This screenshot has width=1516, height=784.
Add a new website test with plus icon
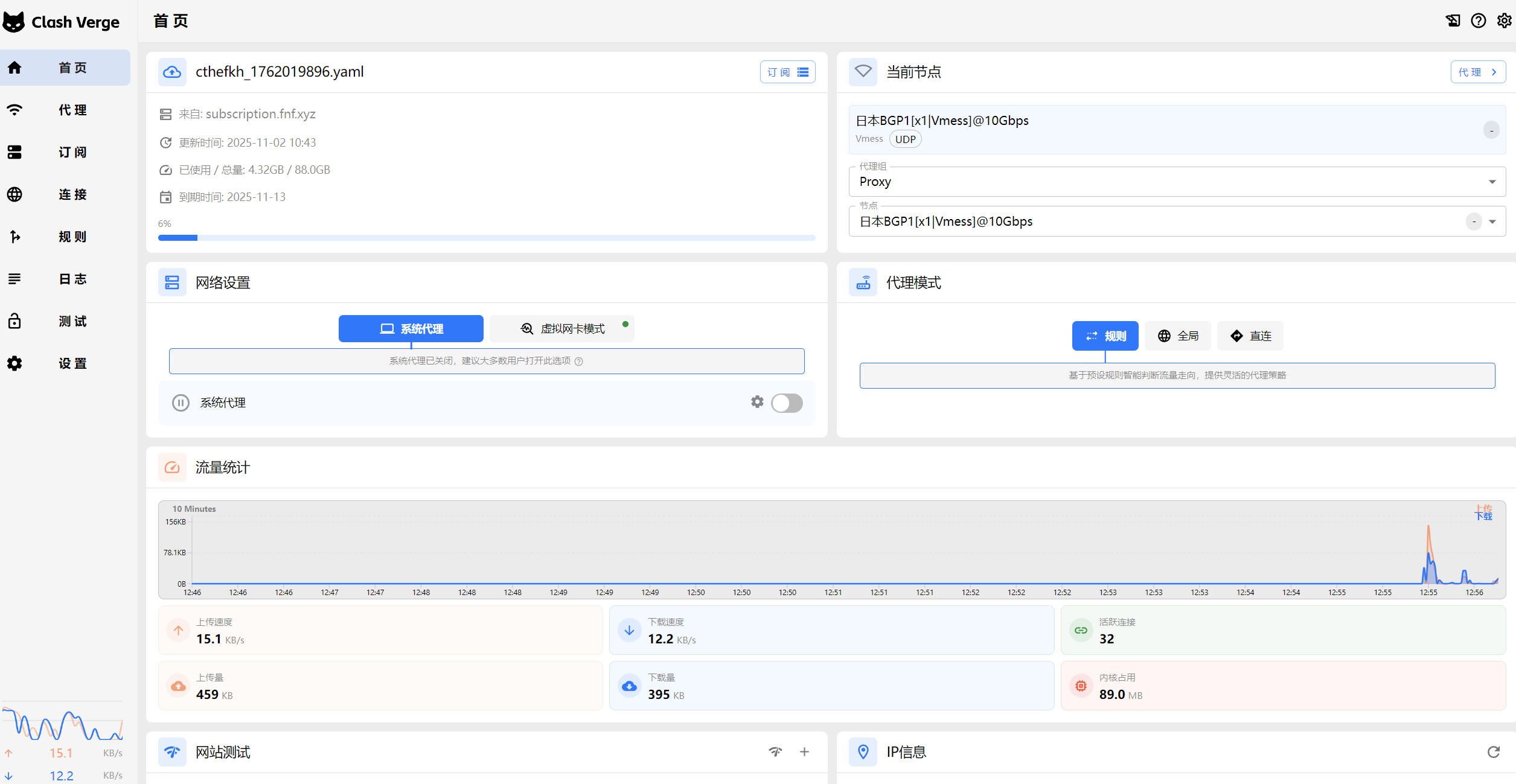[804, 752]
